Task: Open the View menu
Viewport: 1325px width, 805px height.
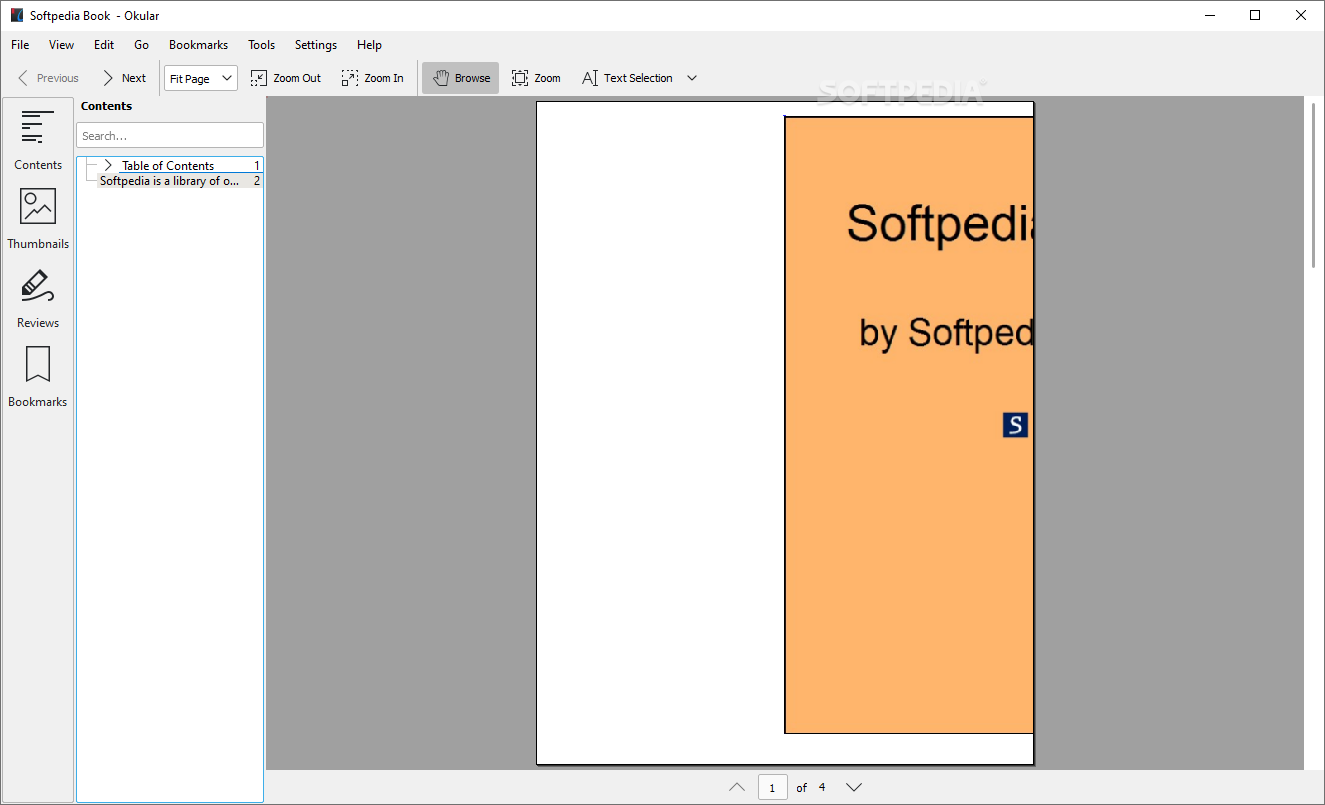Action: (x=62, y=45)
